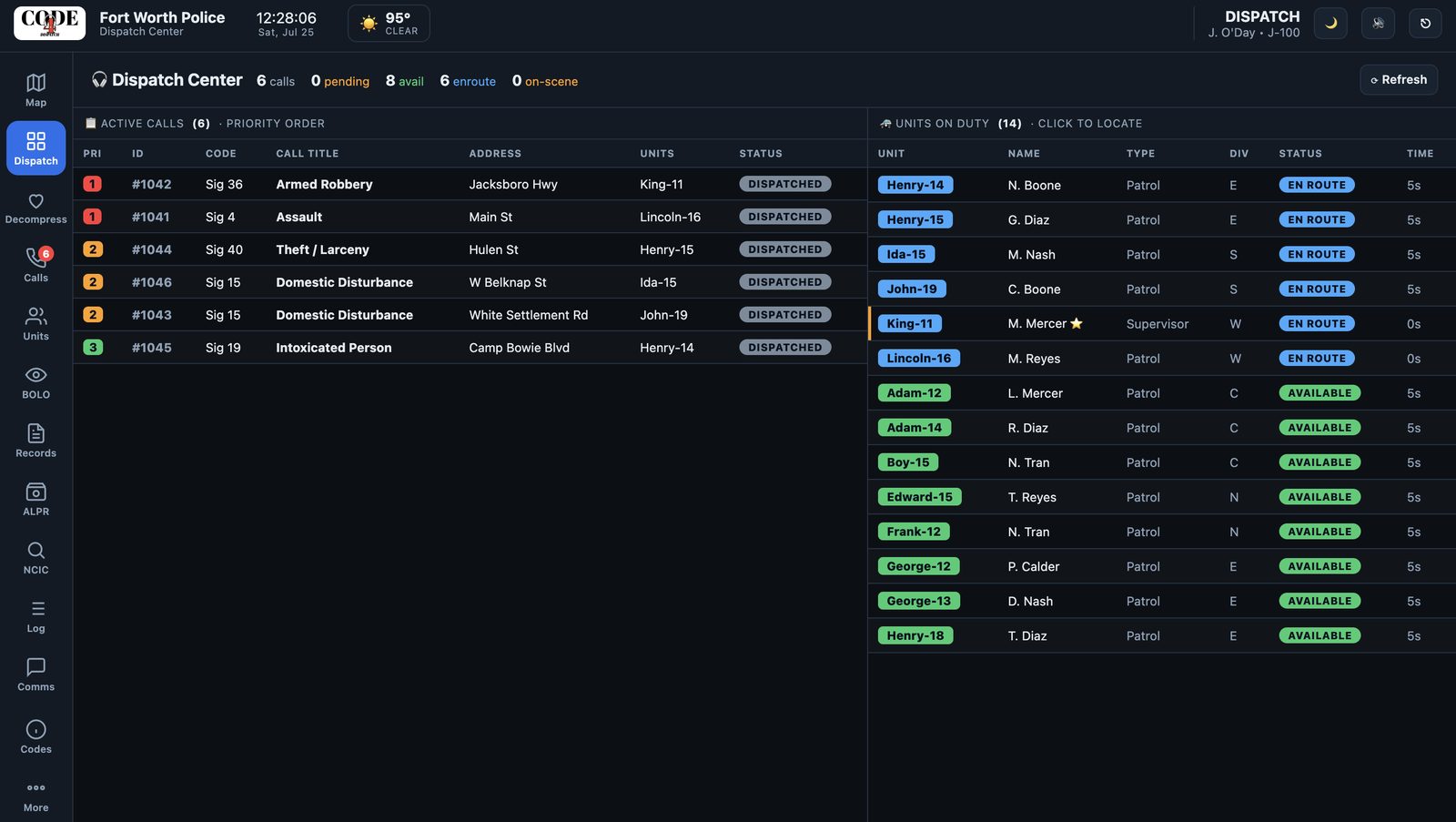
Task: Toggle the muted sound button
Action: (x=1378, y=23)
